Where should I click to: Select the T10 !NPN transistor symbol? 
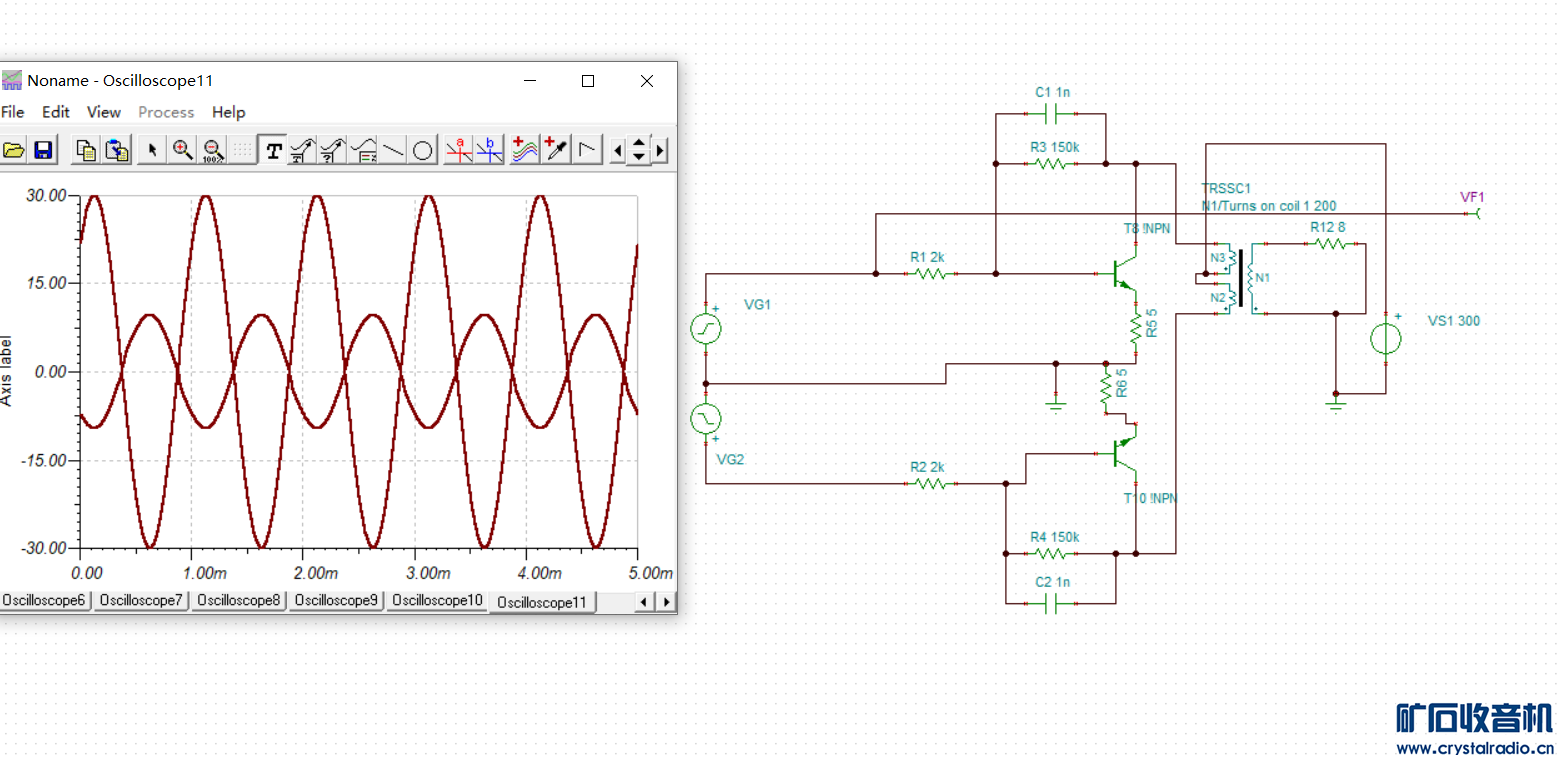tap(1124, 453)
